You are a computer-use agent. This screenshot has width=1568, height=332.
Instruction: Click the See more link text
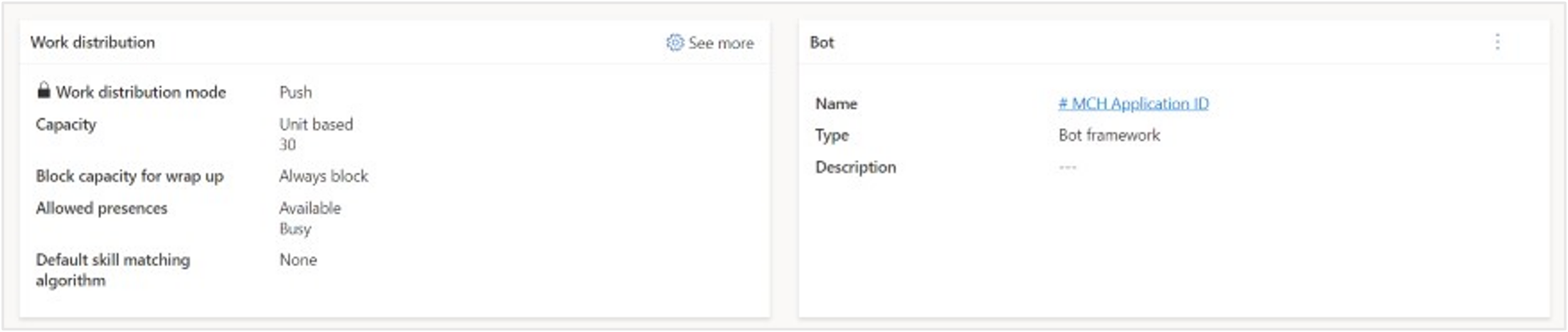721,43
